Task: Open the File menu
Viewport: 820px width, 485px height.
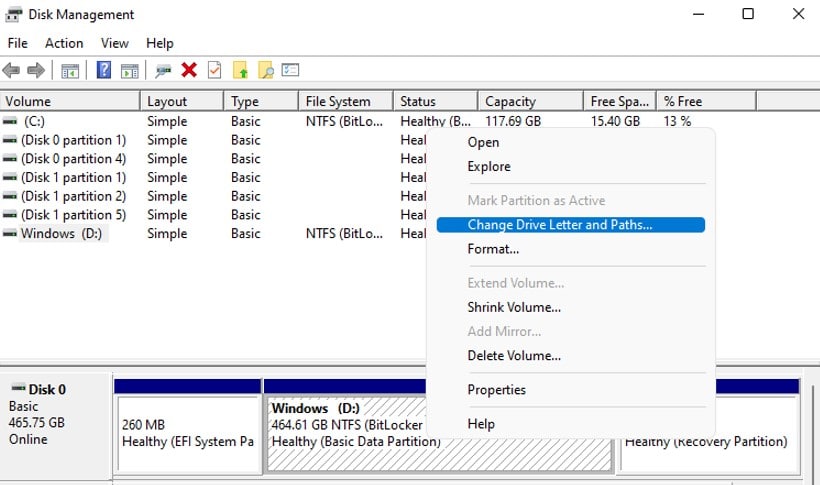Action: coord(18,43)
